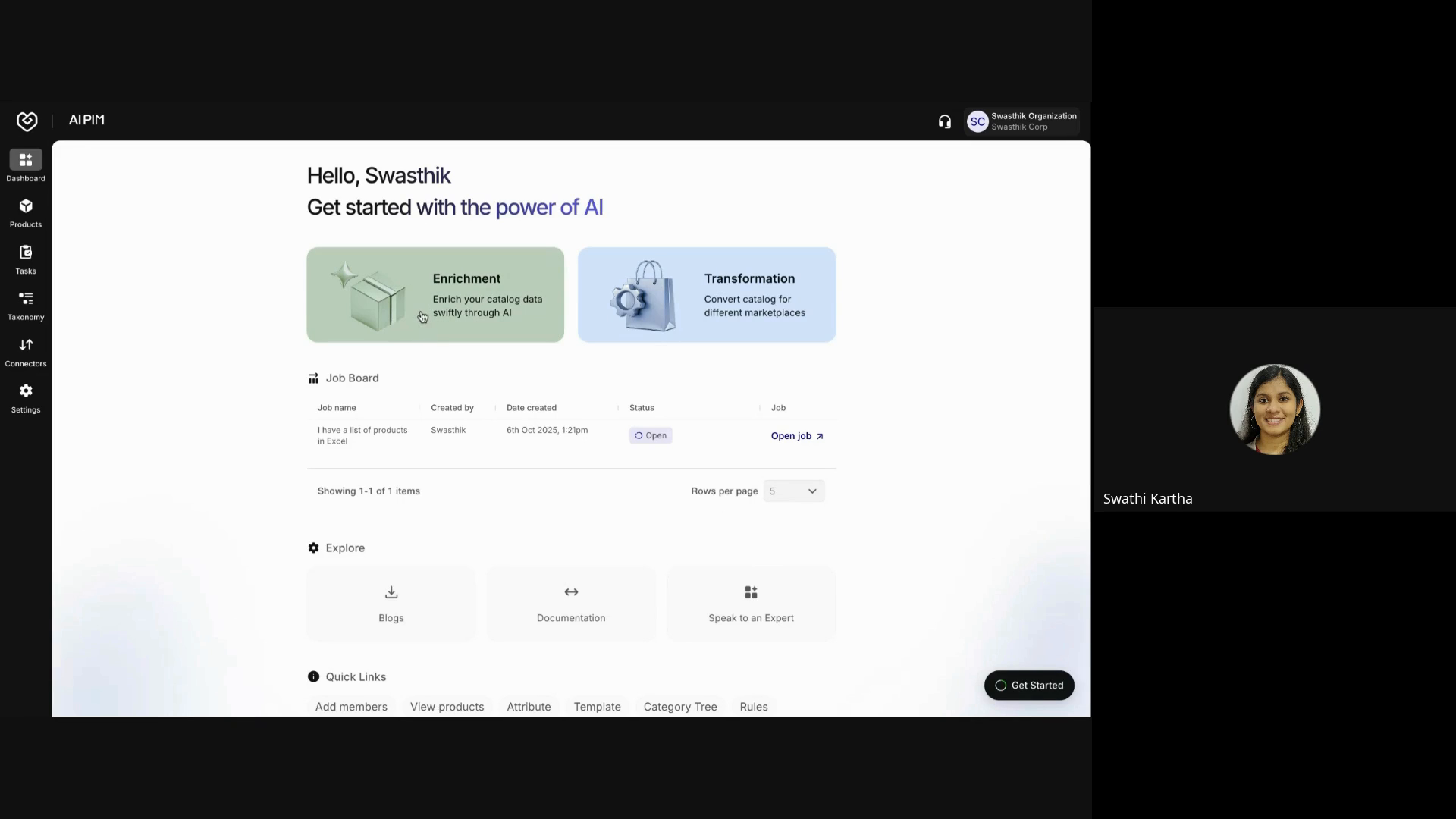Open the Taxonomy section
This screenshot has height=819, width=1456.
pos(25,305)
